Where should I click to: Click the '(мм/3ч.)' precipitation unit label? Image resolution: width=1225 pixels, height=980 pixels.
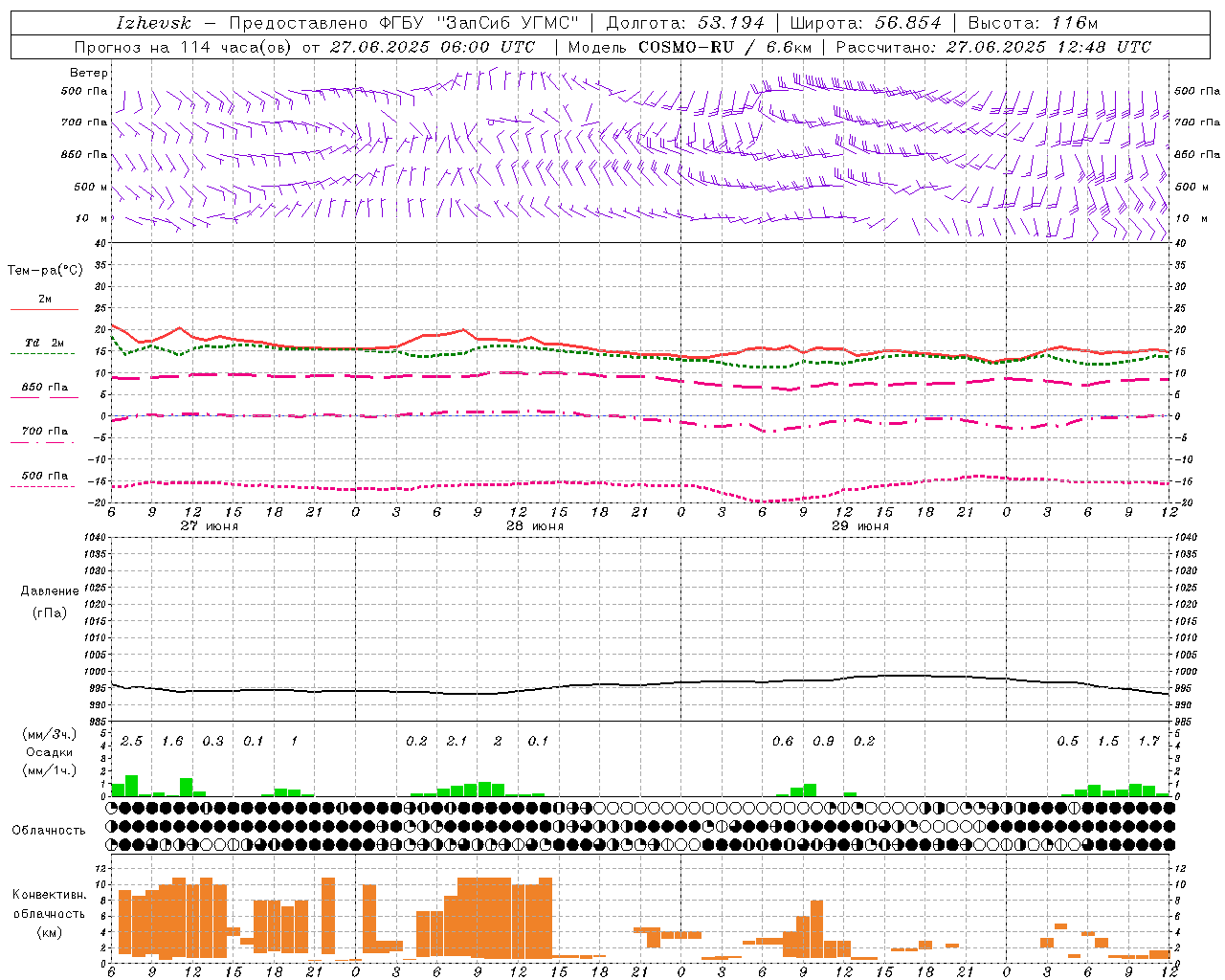50,734
